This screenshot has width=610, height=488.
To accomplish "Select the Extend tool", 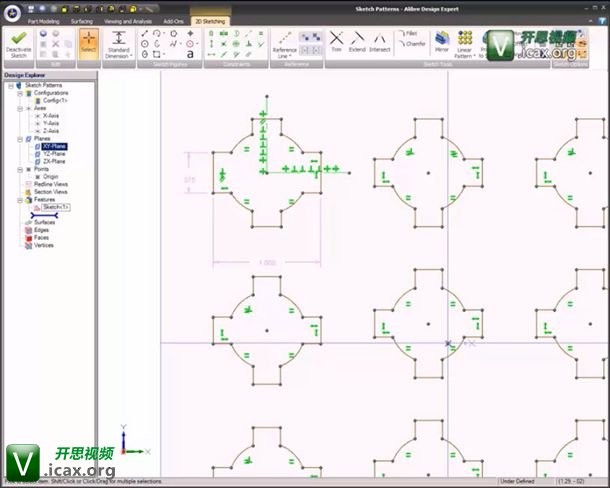I will coord(357,42).
